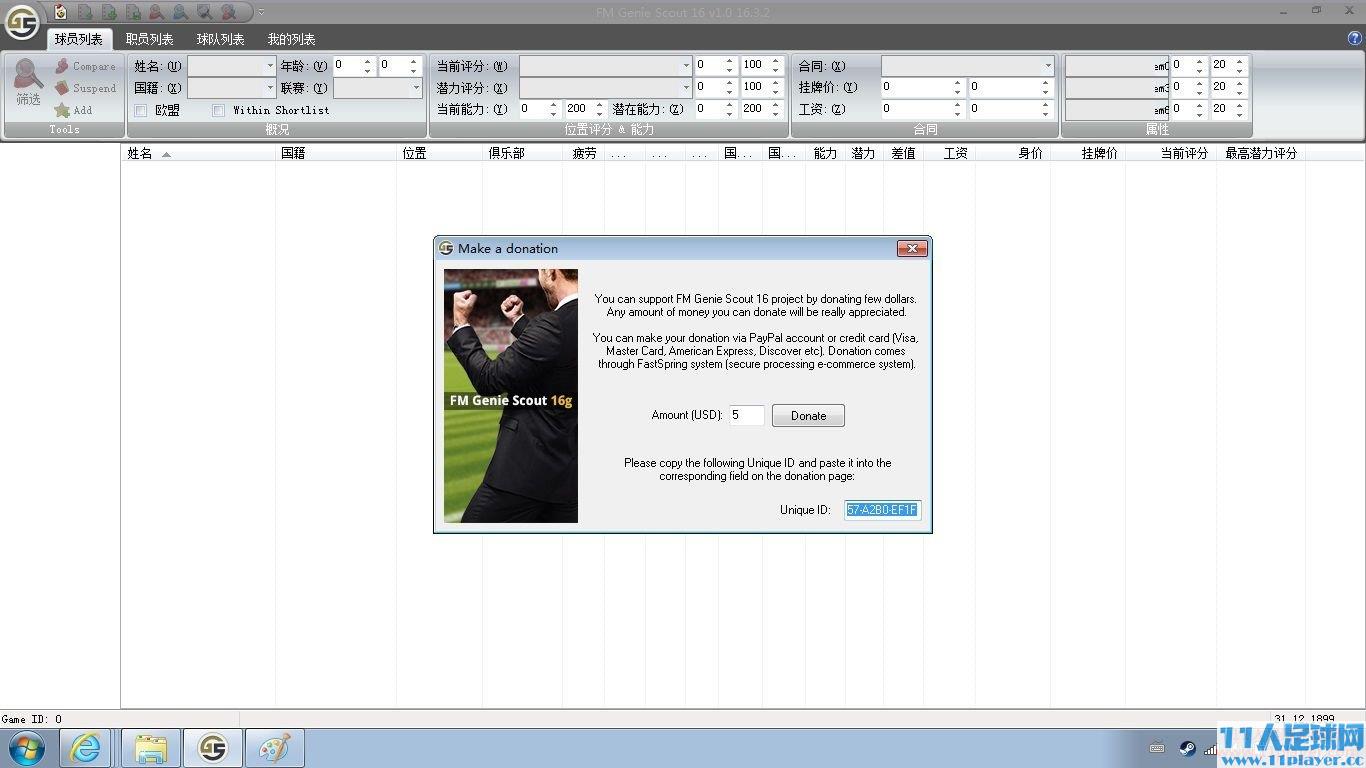Click the Compare tool icon

[x=62, y=66]
